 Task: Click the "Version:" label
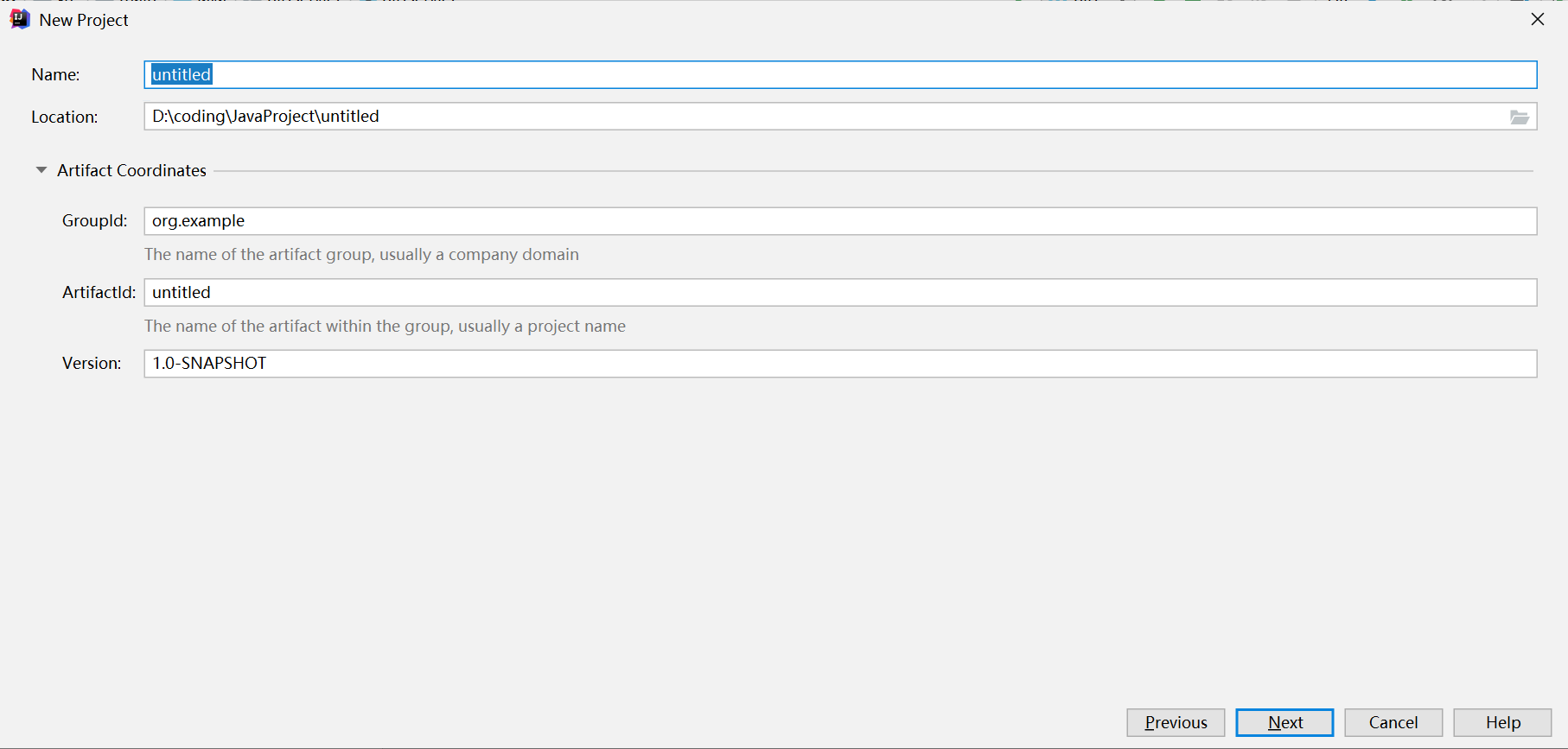point(92,364)
